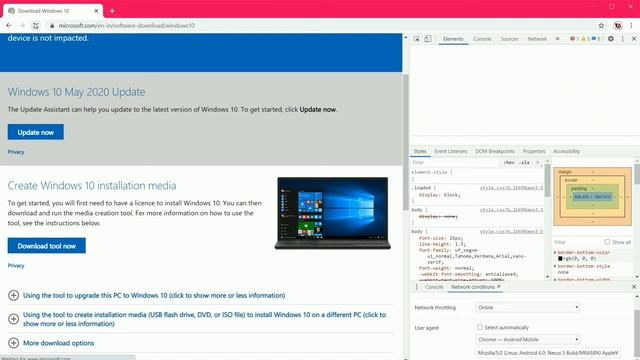Activate the inspect element picker
640x360 pixels.
pyautogui.click(x=417, y=39)
